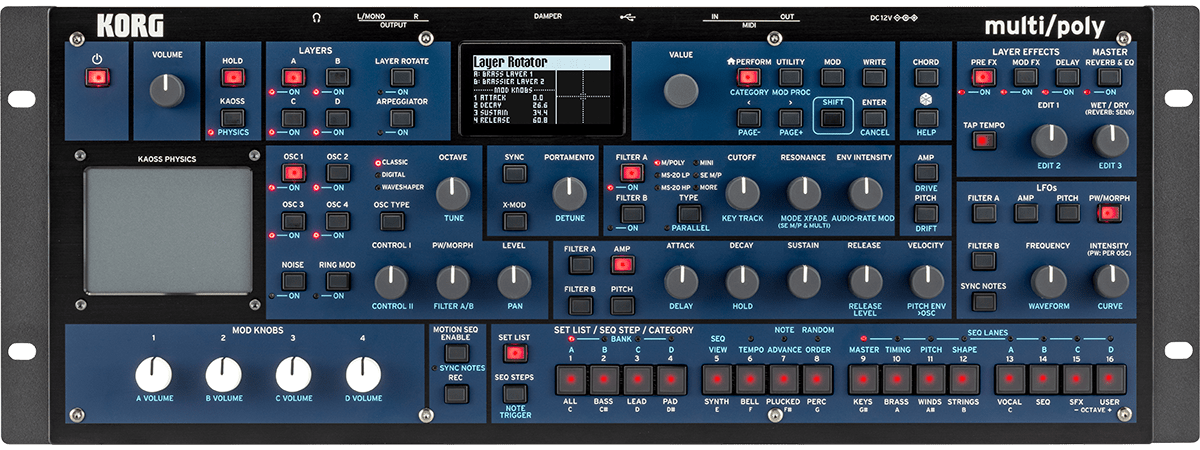Screen dimensions: 1200x450
Task: Click the SEQ STEPS note trigger button
Action: [516, 393]
